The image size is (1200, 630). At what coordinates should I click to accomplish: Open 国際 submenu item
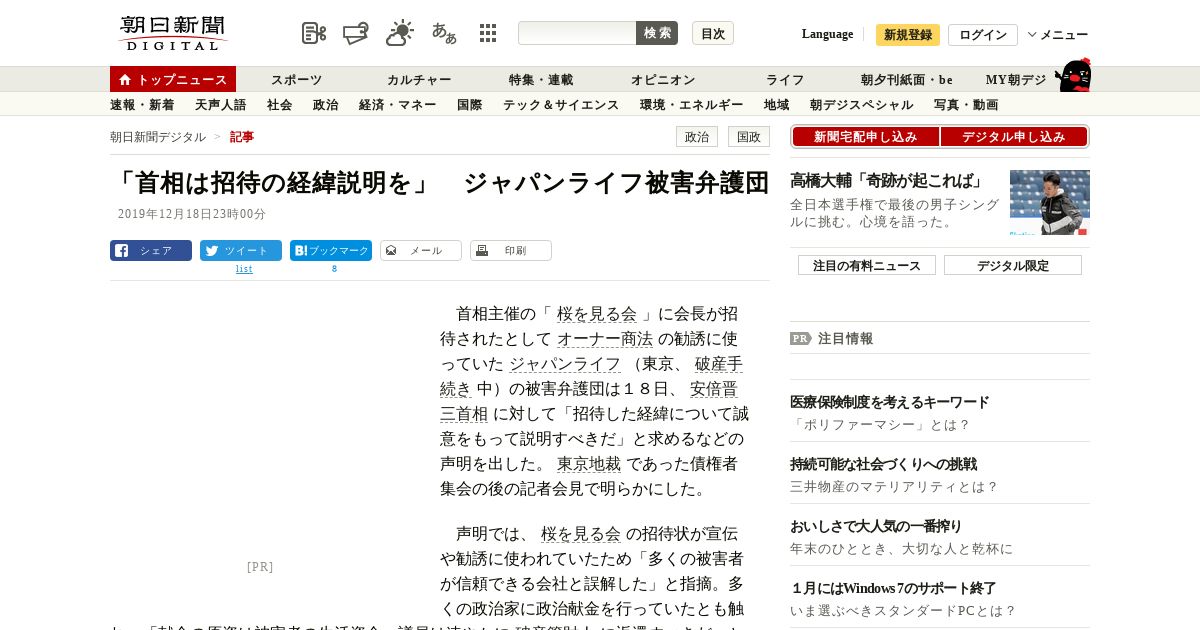[470, 105]
